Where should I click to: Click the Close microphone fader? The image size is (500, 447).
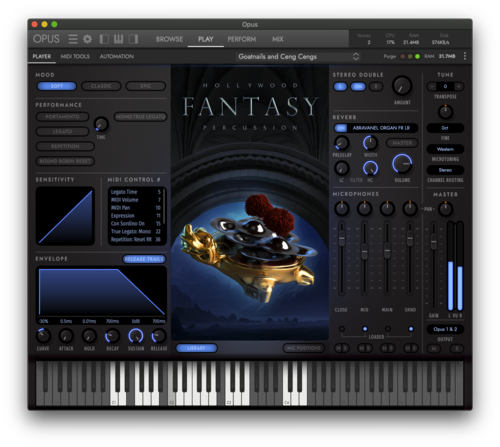342,238
